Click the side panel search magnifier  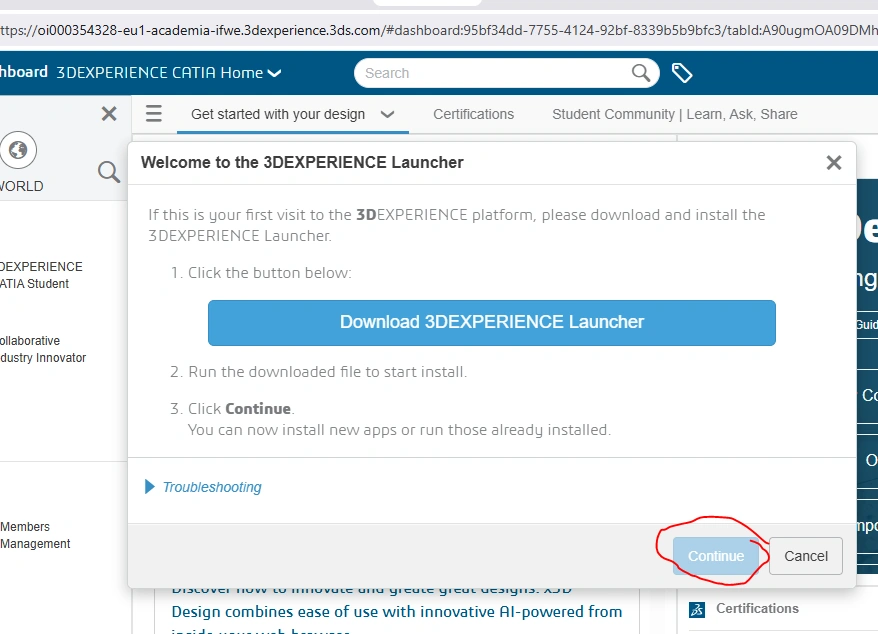[109, 172]
